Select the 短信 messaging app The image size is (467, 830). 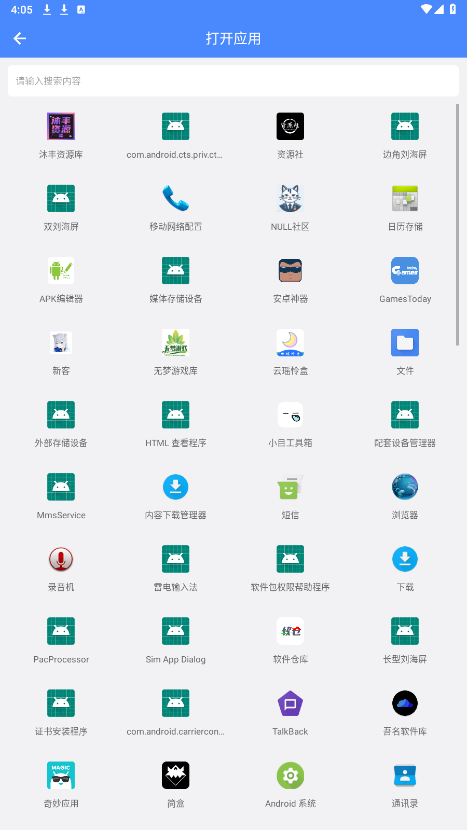(x=290, y=487)
